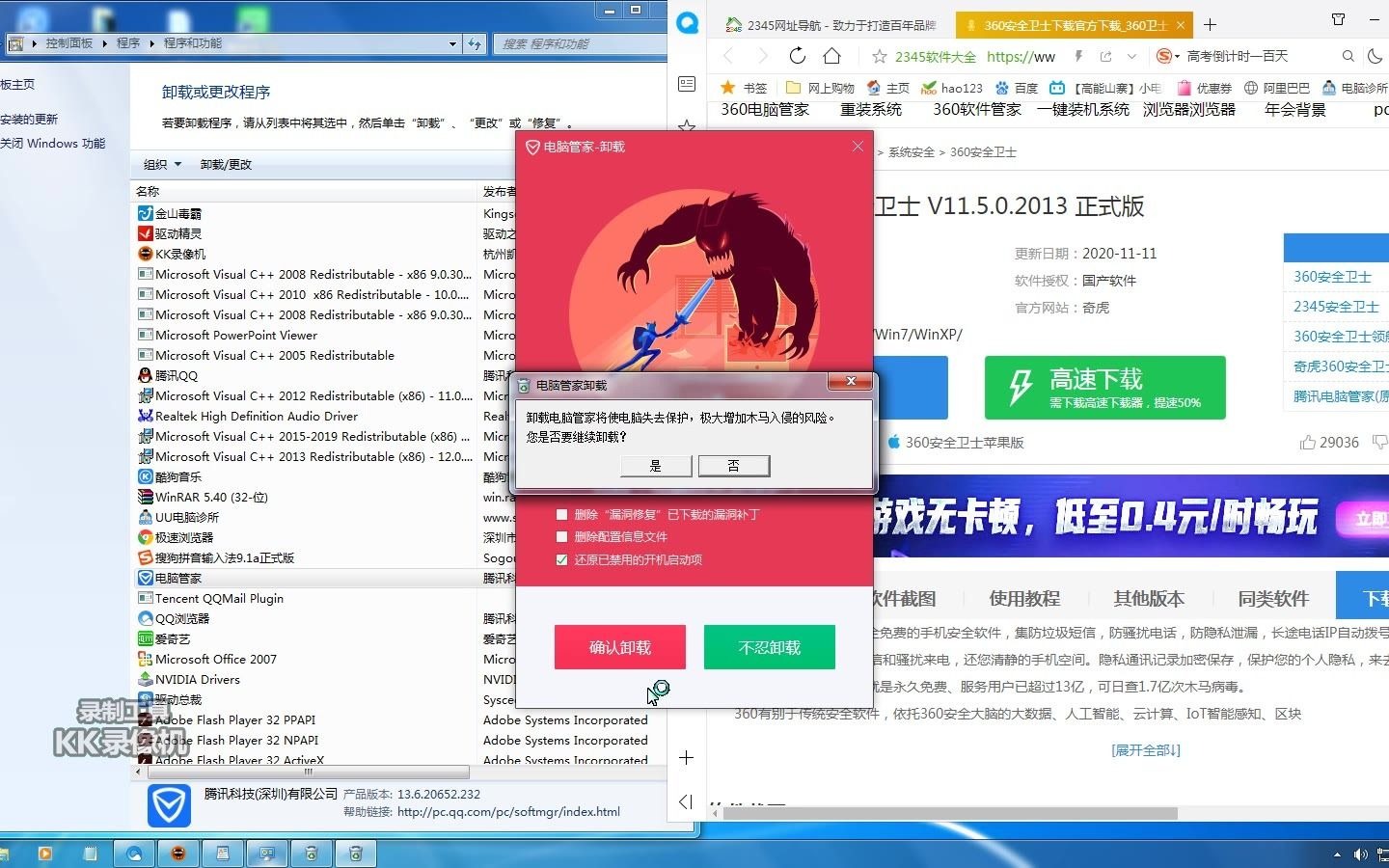Click the bookmark star in the address bar

(x=879, y=57)
